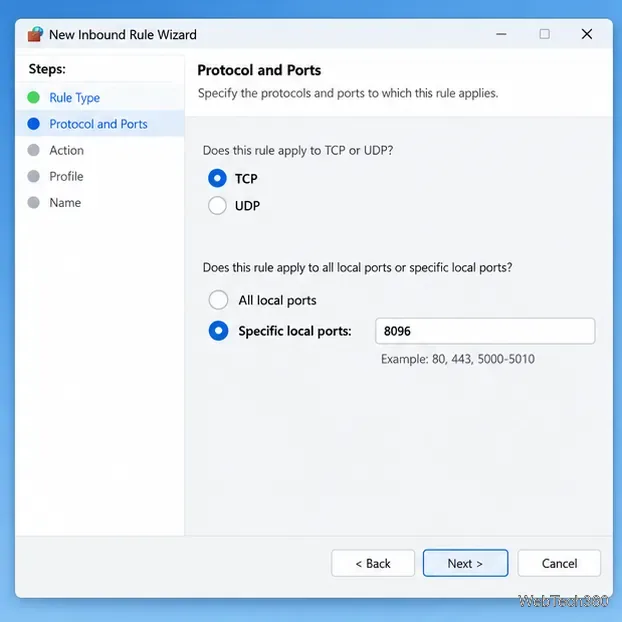
Task: Click the Name step in sidebar
Action: point(65,203)
